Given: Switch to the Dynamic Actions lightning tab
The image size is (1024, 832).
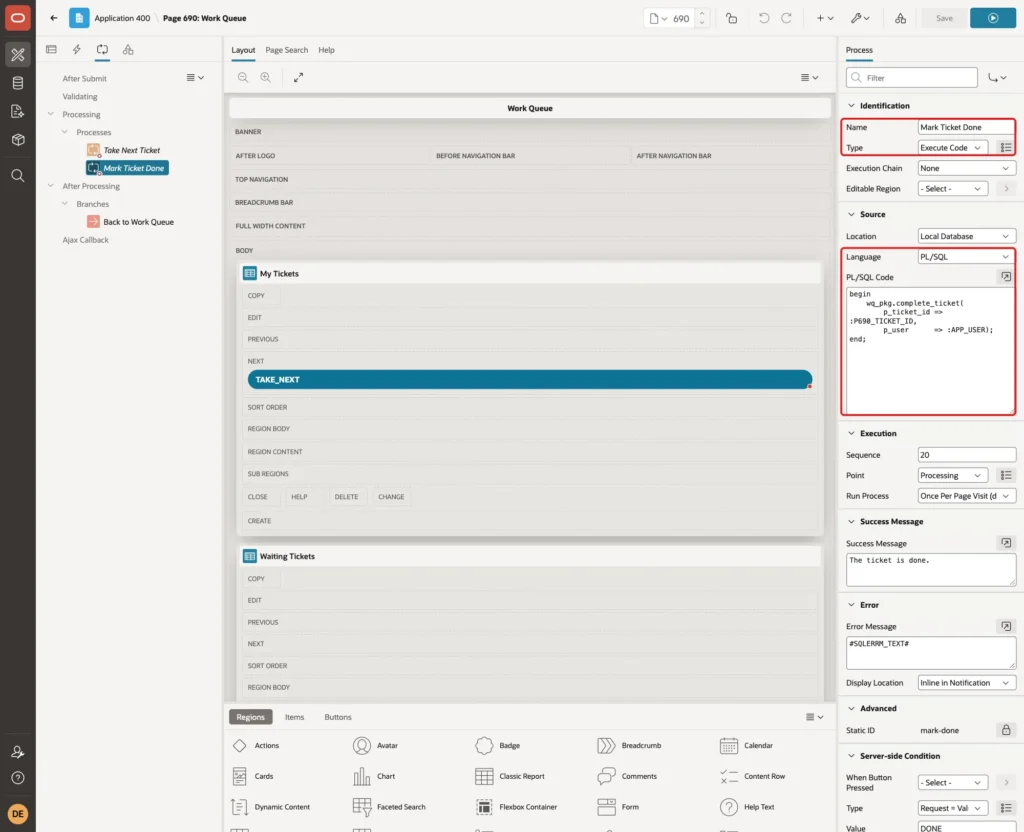Looking at the screenshot, I should 77,50.
